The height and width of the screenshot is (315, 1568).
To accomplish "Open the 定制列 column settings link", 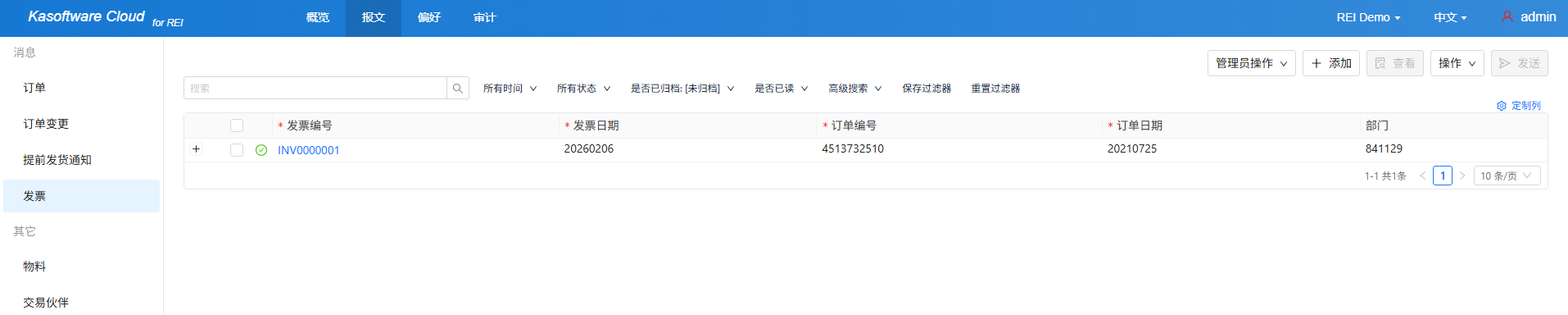I will coord(1525,106).
